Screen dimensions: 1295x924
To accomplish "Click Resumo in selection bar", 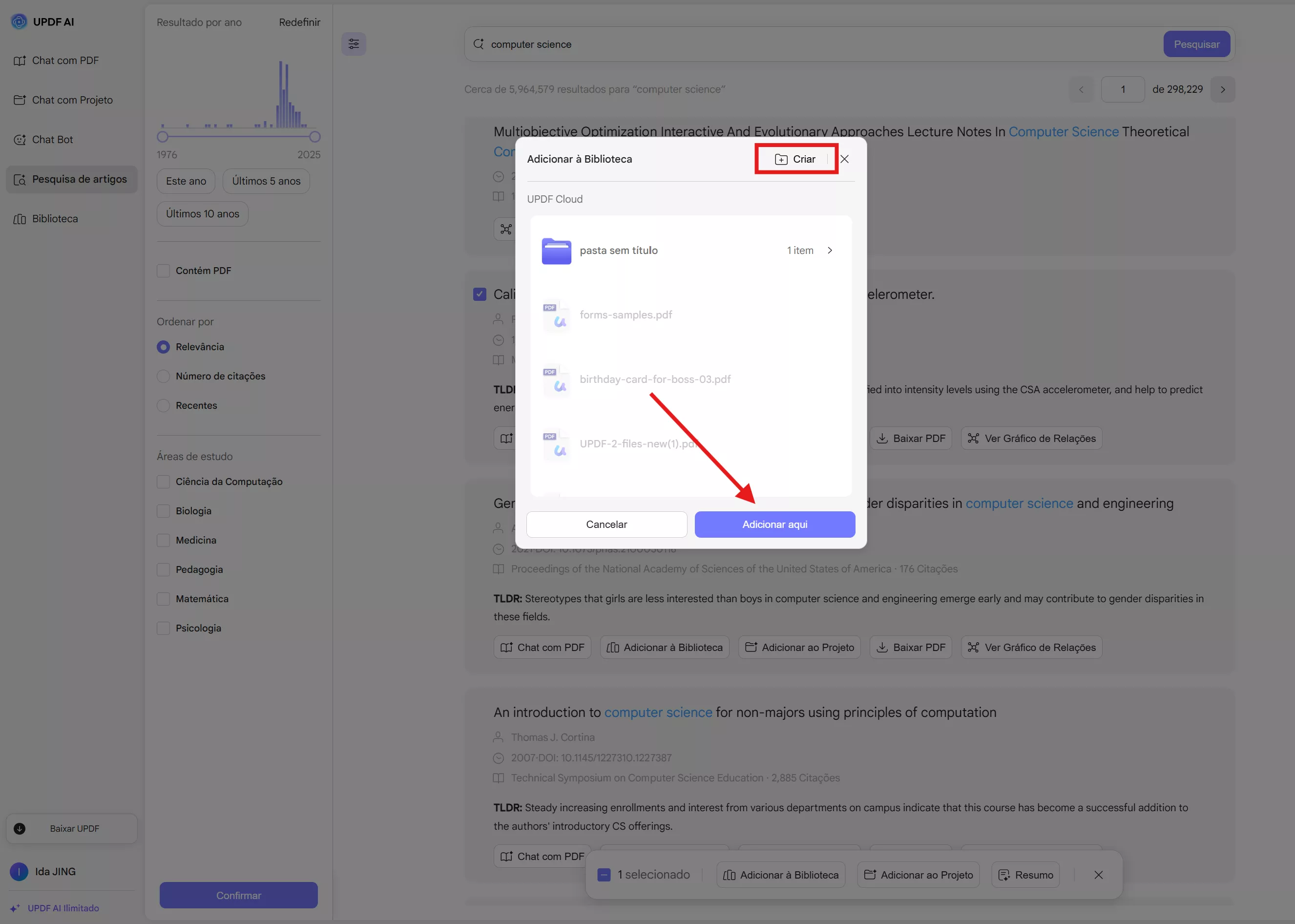I will click(1025, 875).
